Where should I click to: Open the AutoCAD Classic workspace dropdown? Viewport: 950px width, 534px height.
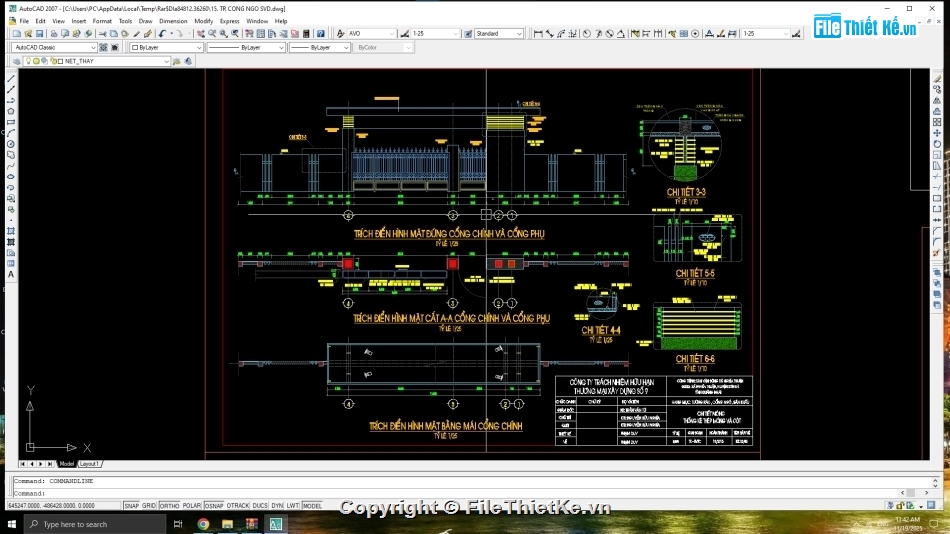[x=93, y=47]
